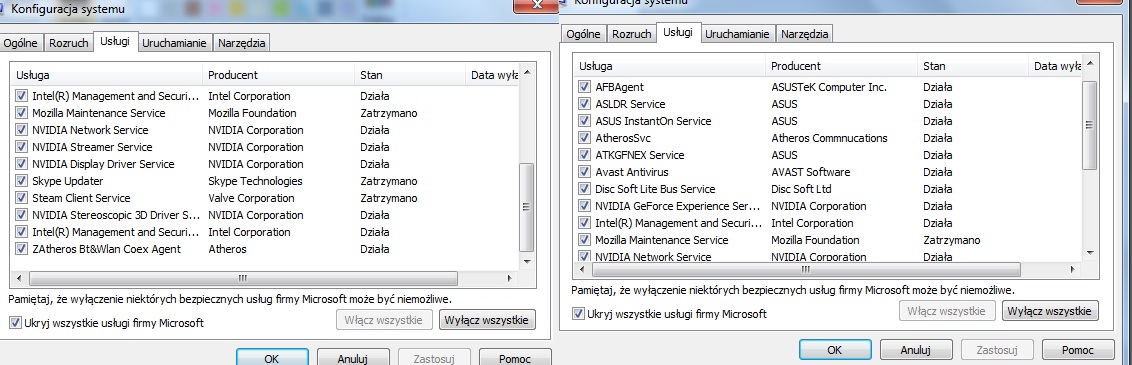
Task: Open Ogólne tab in window listing Avast Antivirus
Action: pos(583,34)
